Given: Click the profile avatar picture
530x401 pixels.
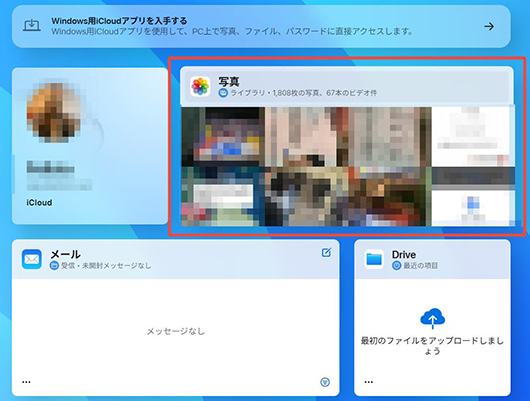Looking at the screenshot, I should click(x=54, y=113).
